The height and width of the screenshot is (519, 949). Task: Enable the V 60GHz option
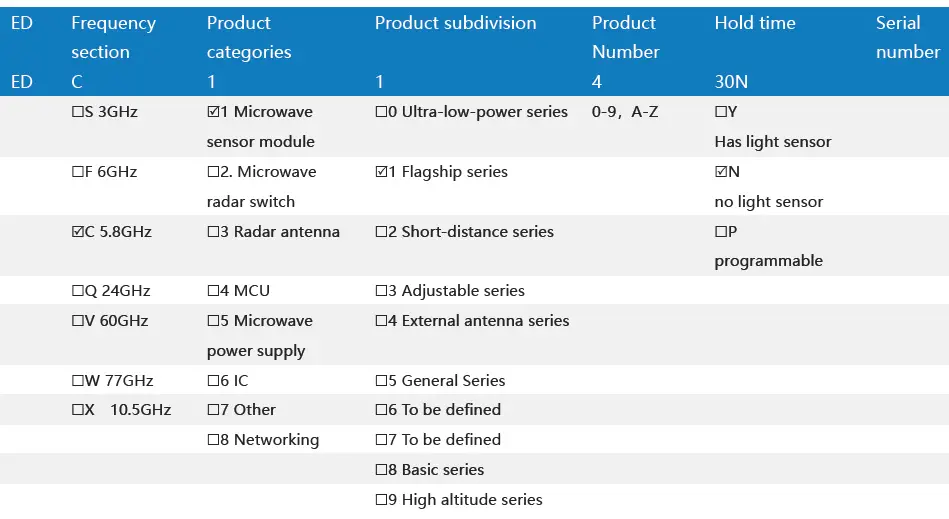(x=77, y=321)
